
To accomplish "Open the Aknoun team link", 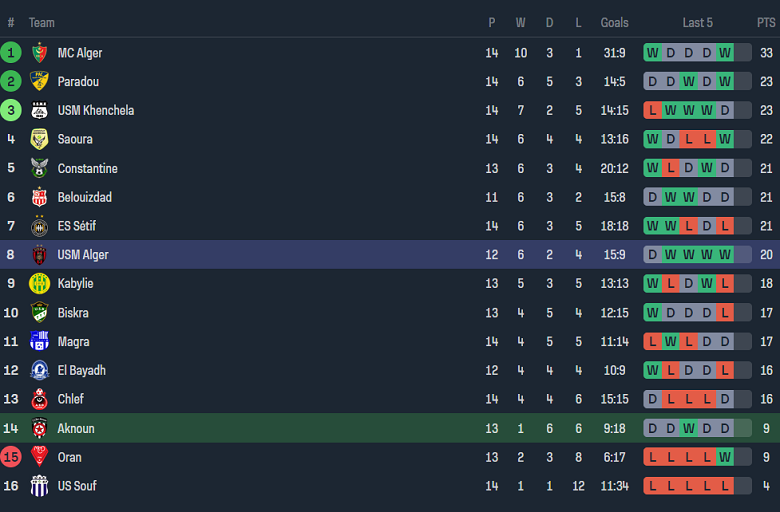I will 78,428.
